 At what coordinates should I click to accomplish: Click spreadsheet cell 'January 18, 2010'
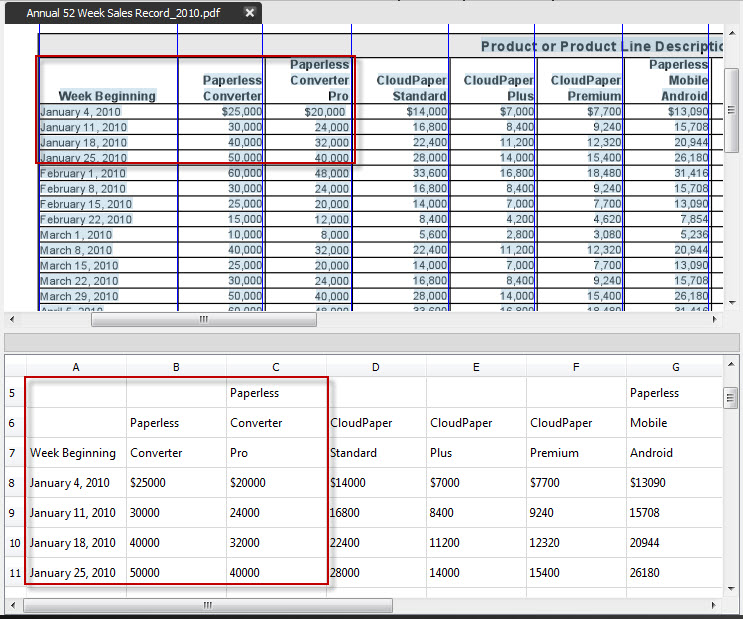pos(76,543)
